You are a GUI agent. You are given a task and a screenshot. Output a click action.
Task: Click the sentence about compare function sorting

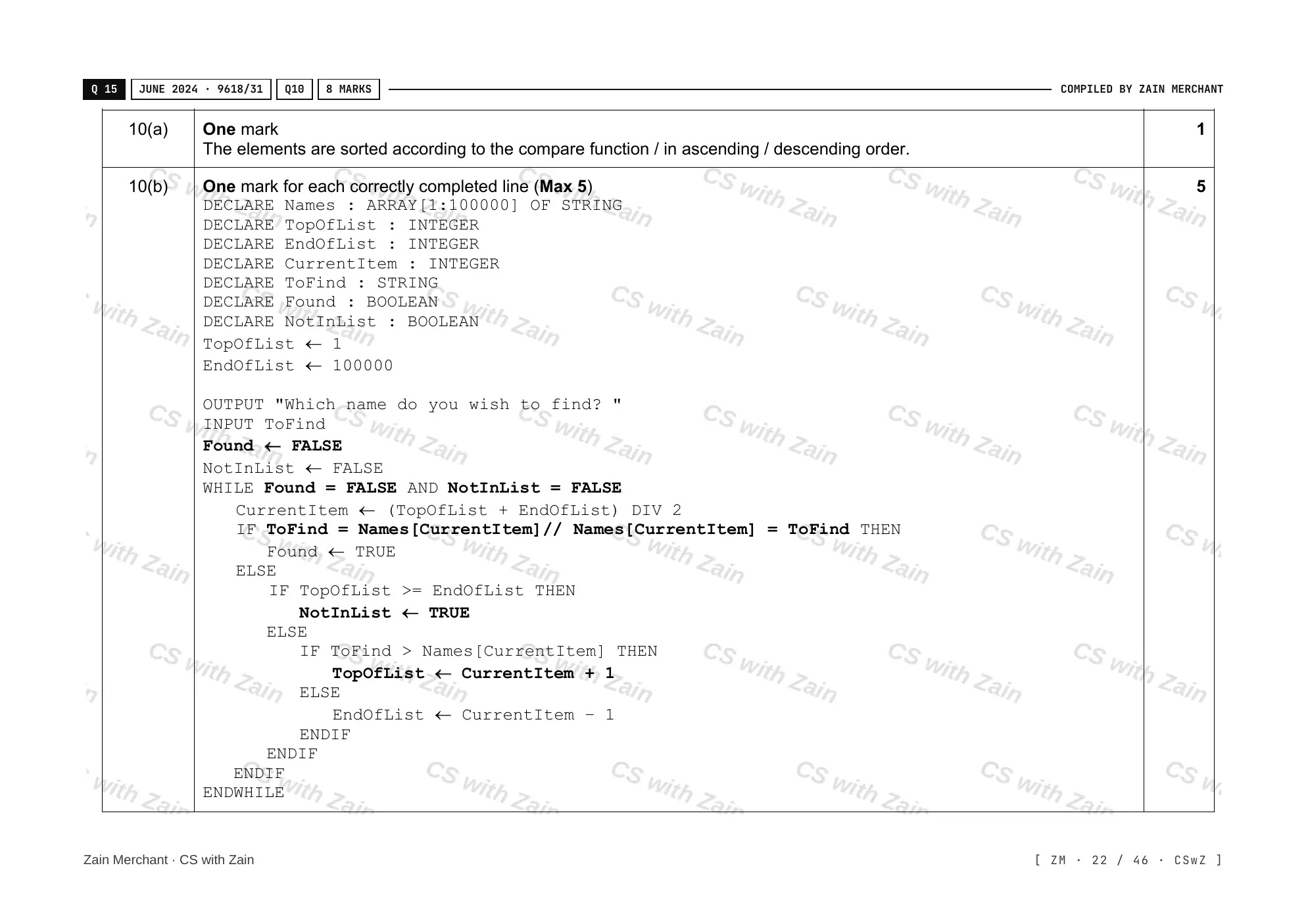556,149
